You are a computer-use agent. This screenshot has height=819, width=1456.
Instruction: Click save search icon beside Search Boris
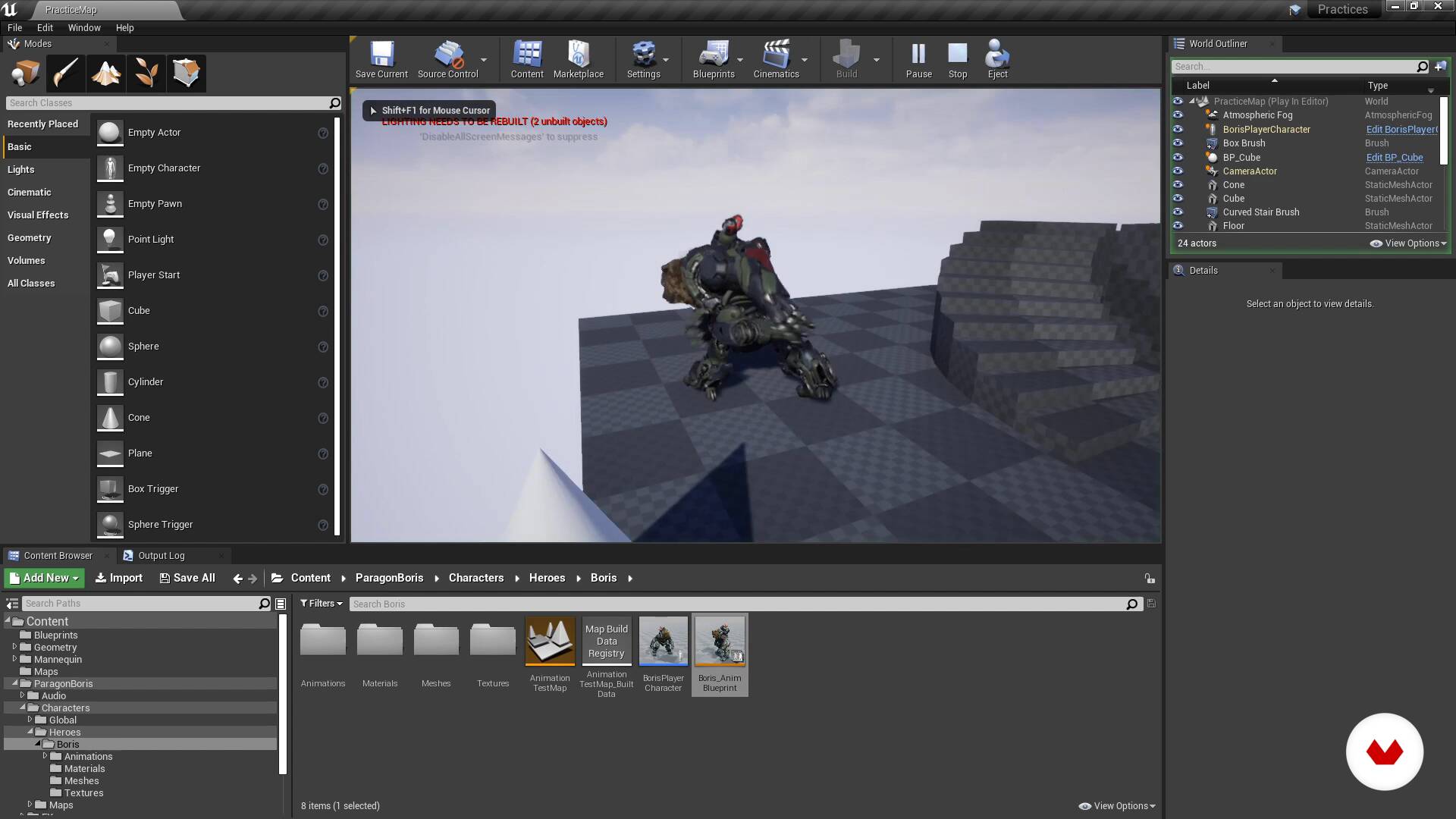pyautogui.click(x=1151, y=604)
